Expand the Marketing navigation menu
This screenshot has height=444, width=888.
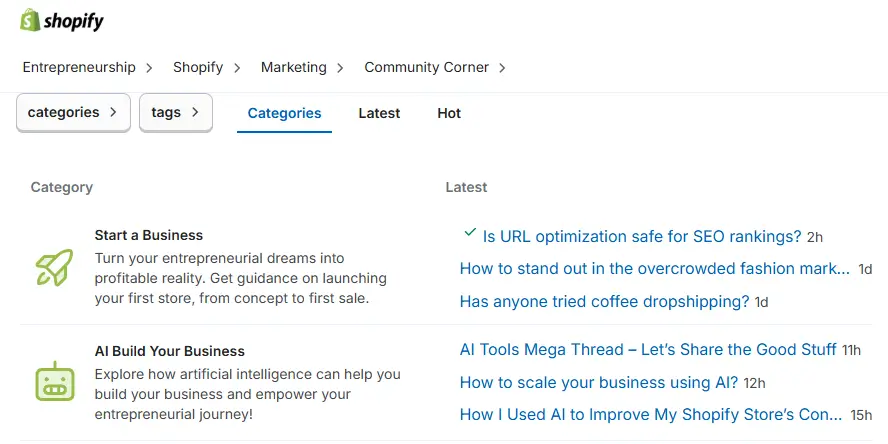point(302,68)
